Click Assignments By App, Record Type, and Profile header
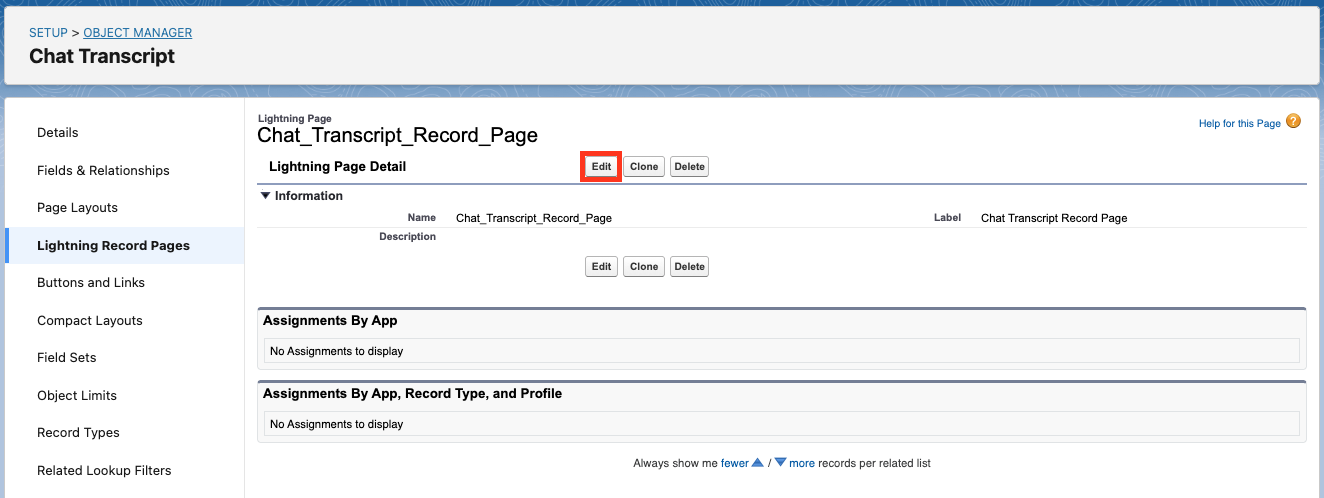The image size is (1324, 498). coord(412,393)
